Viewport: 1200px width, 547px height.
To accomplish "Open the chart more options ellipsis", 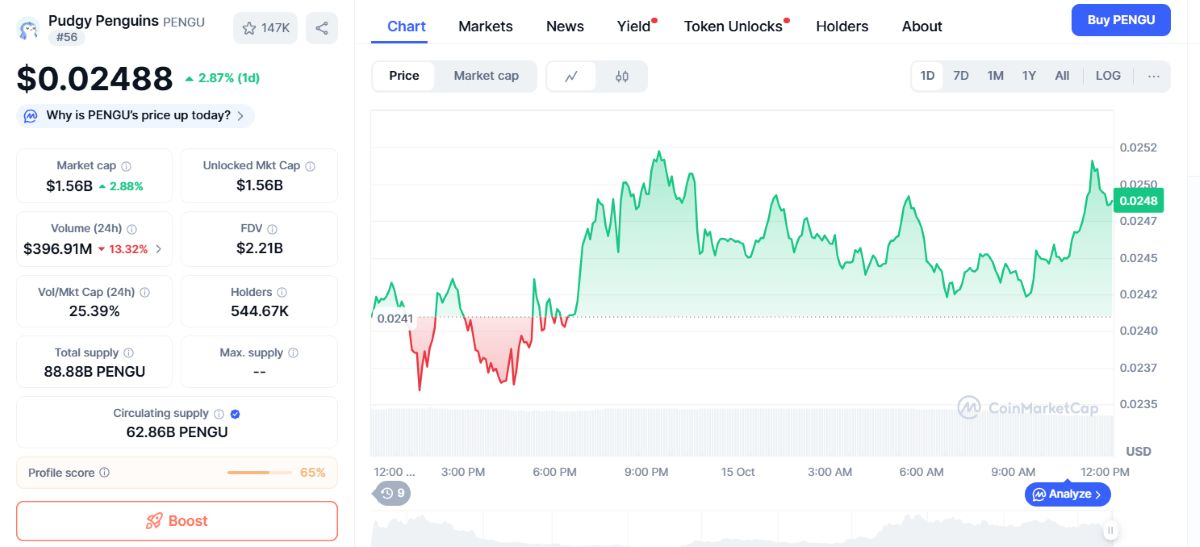I will (1154, 76).
